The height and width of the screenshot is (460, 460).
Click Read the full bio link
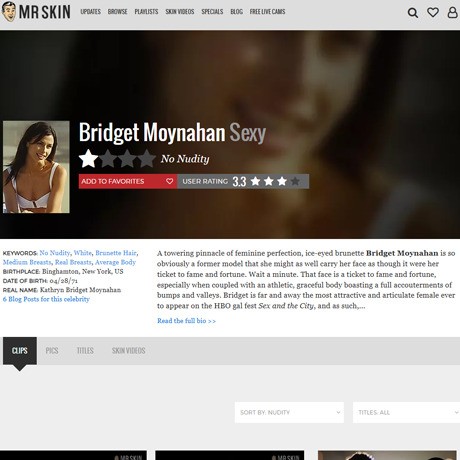[186, 321]
